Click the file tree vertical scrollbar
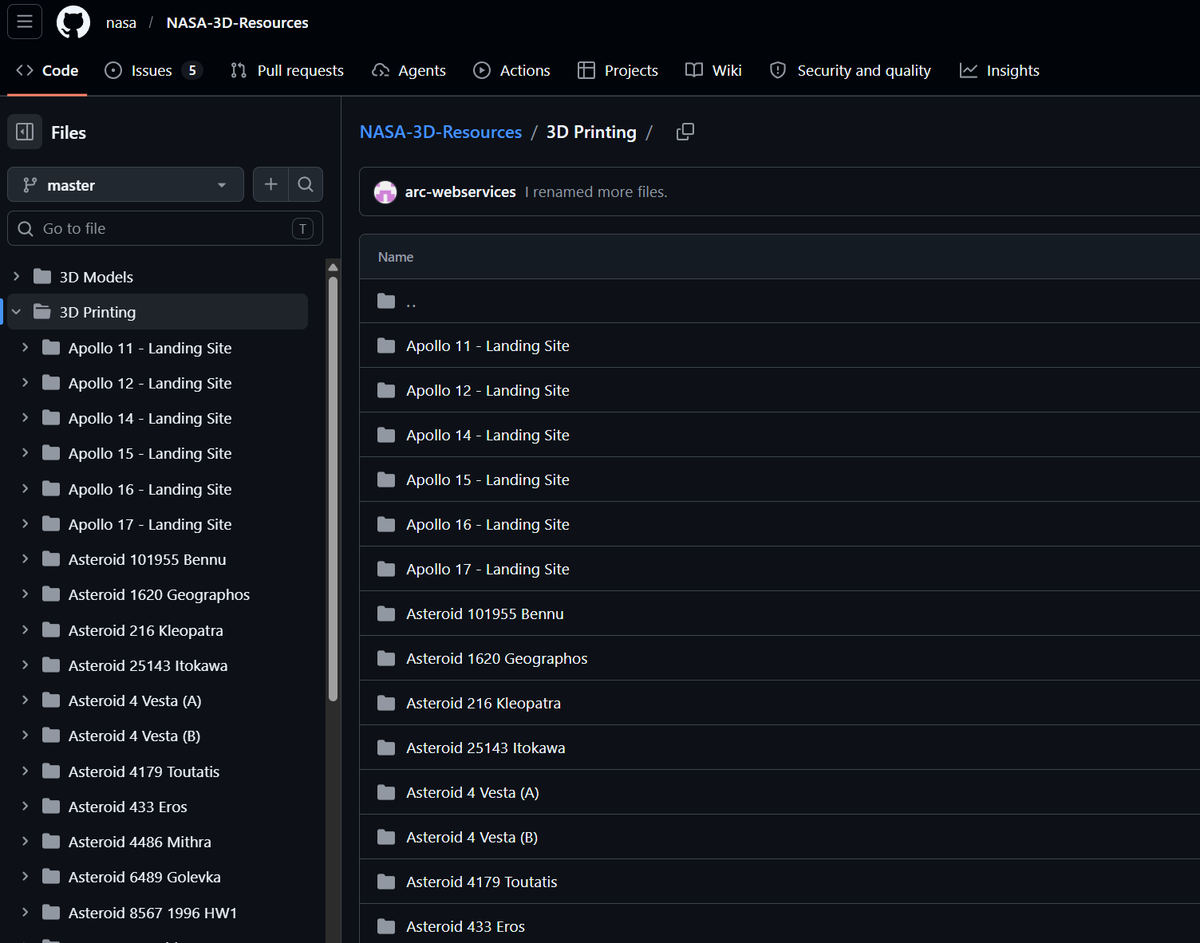This screenshot has height=943, width=1200. (x=333, y=490)
